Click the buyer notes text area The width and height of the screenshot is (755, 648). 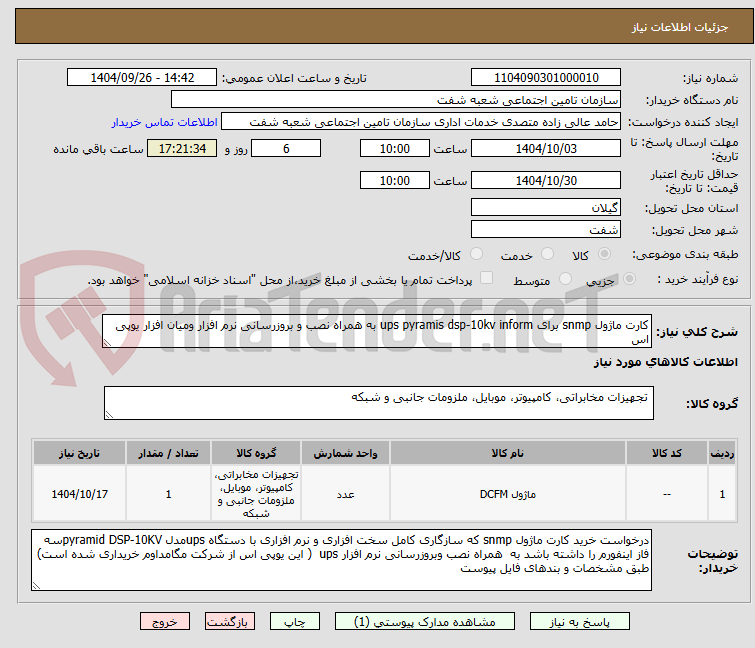(x=341, y=560)
